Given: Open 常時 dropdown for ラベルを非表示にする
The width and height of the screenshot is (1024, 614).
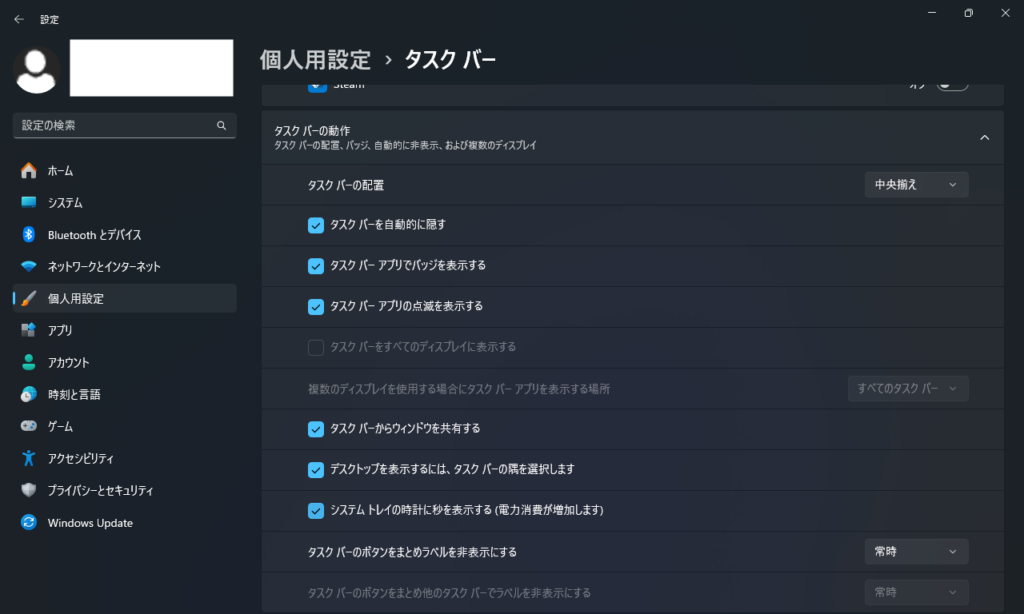Looking at the screenshot, I should point(916,552).
